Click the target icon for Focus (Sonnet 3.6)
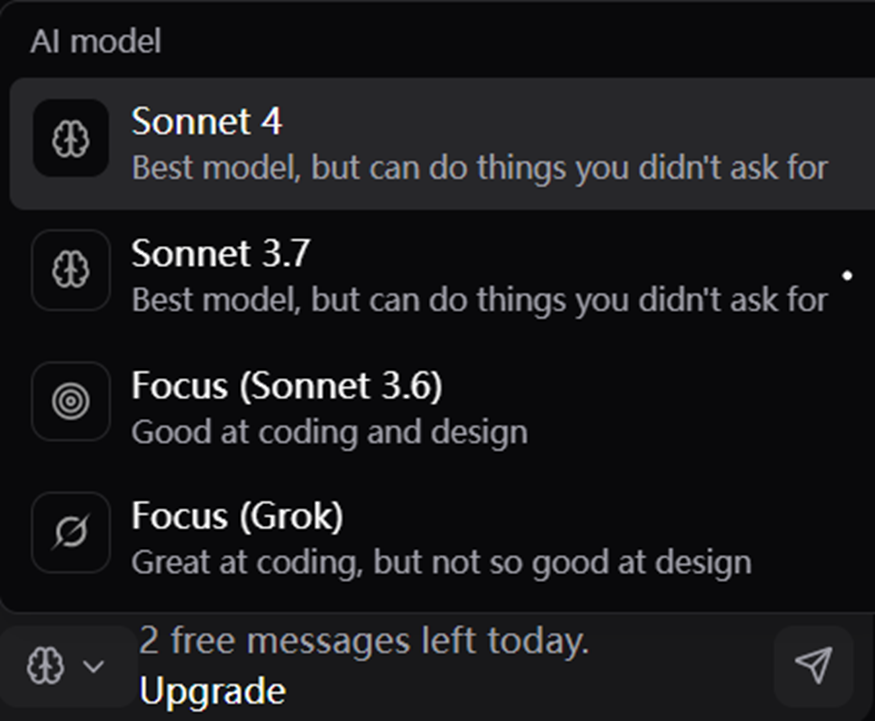The width and height of the screenshot is (875, 721). [x=70, y=401]
